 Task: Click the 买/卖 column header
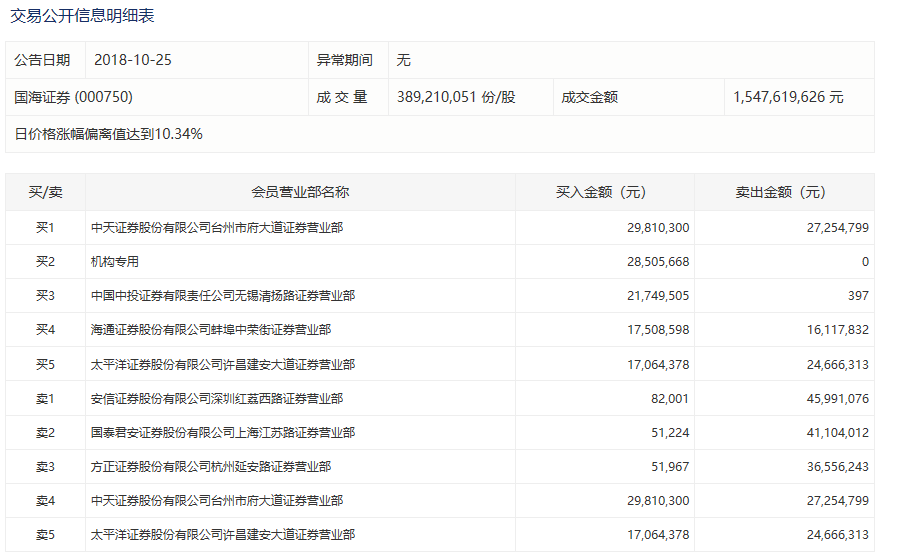[45, 192]
